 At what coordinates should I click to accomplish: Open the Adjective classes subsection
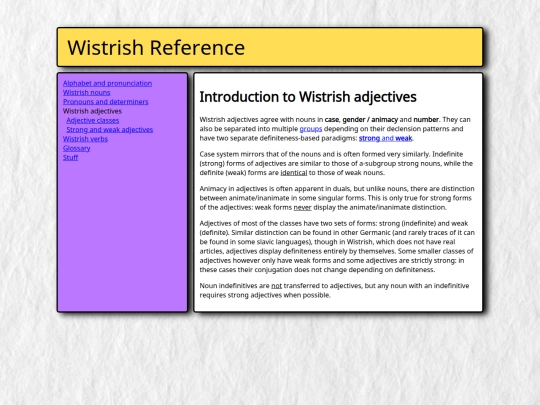pos(93,121)
